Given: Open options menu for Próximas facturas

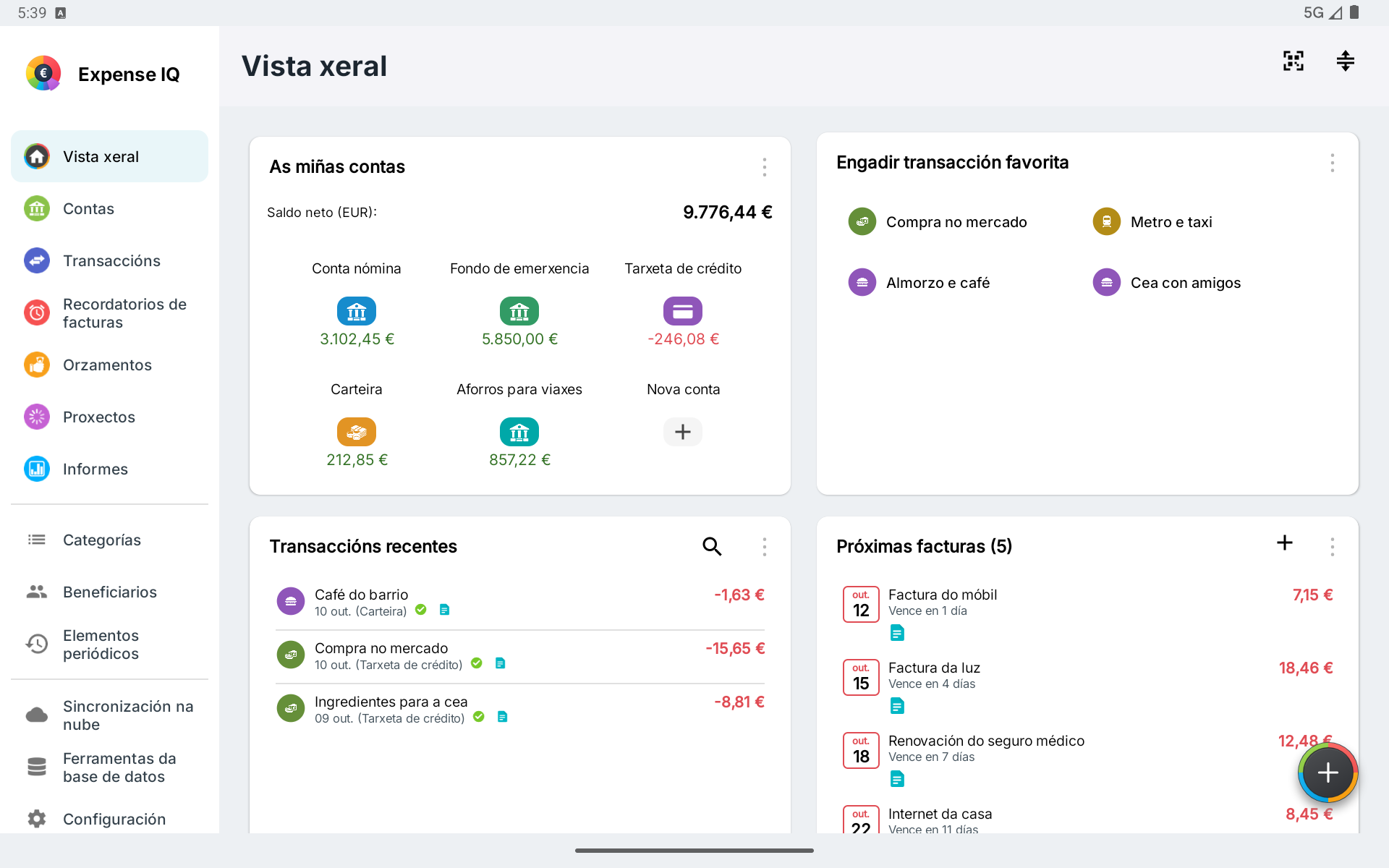Looking at the screenshot, I should (1332, 546).
